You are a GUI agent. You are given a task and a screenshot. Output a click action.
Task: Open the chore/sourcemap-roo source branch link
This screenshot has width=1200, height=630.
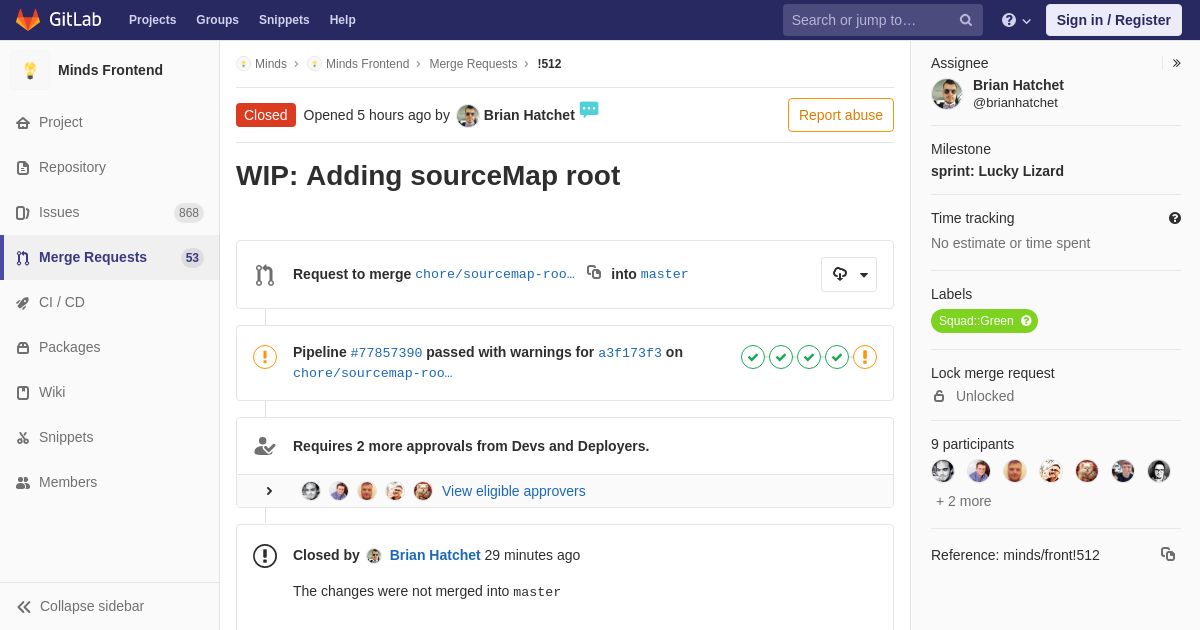tap(495, 274)
